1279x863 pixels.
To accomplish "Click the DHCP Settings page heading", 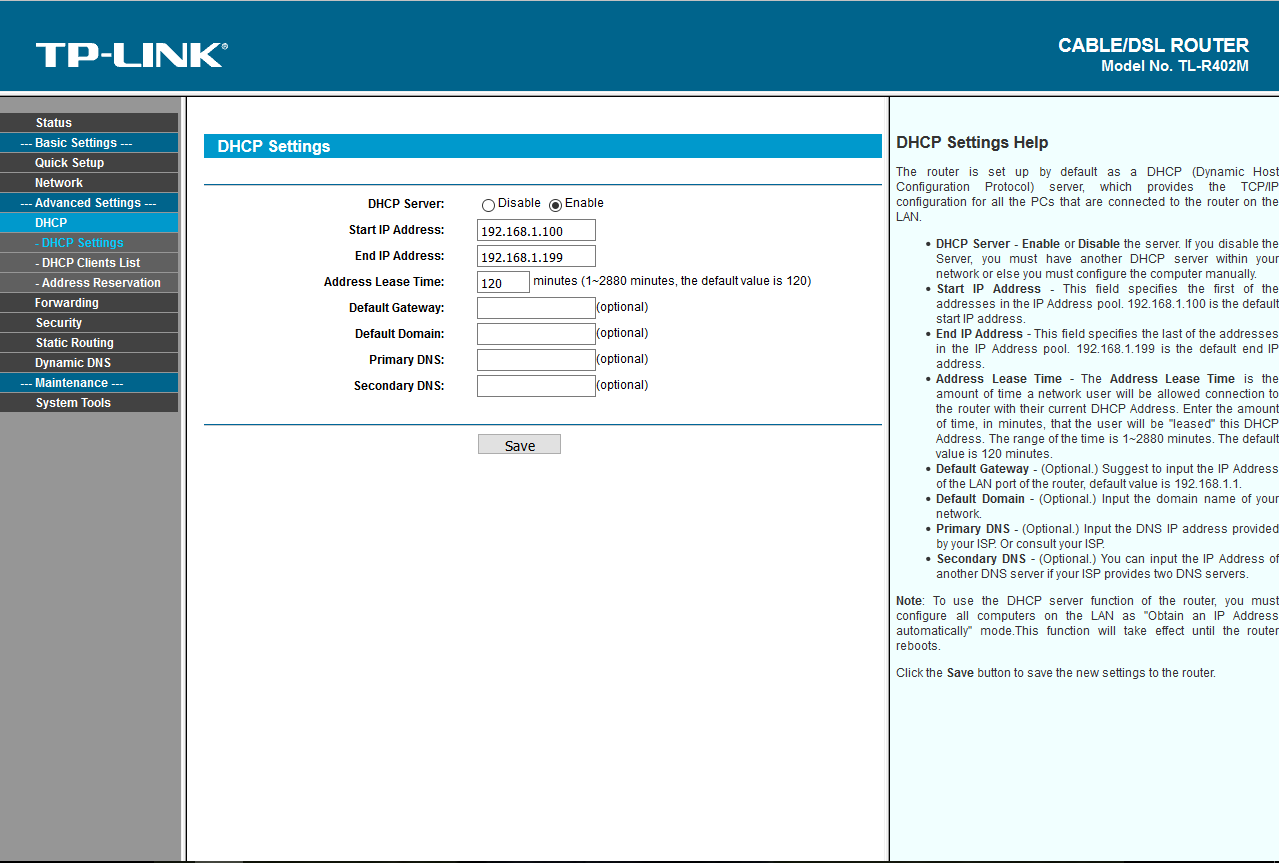I will 274,146.
